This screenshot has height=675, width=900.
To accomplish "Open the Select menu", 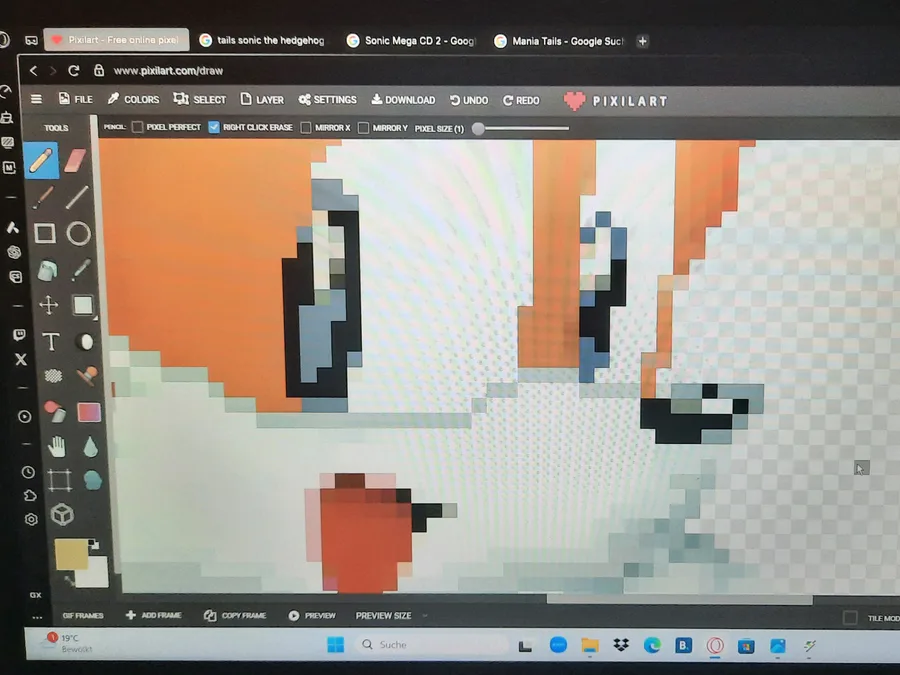I will click(x=200, y=99).
